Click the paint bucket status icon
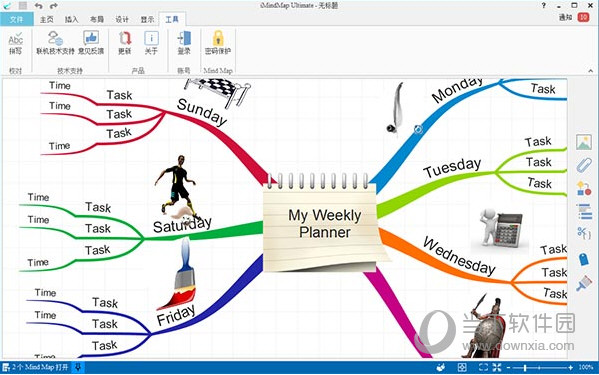Image resolution: width=599 pixels, height=375 pixels. 441,367
